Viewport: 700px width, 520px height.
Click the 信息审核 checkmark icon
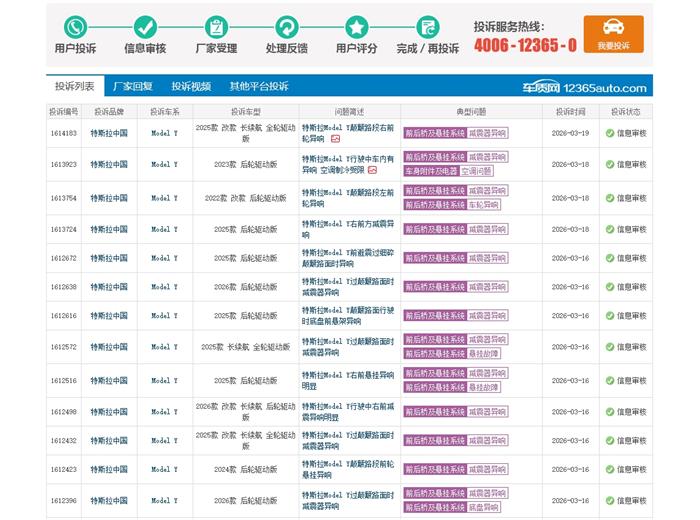(145, 27)
